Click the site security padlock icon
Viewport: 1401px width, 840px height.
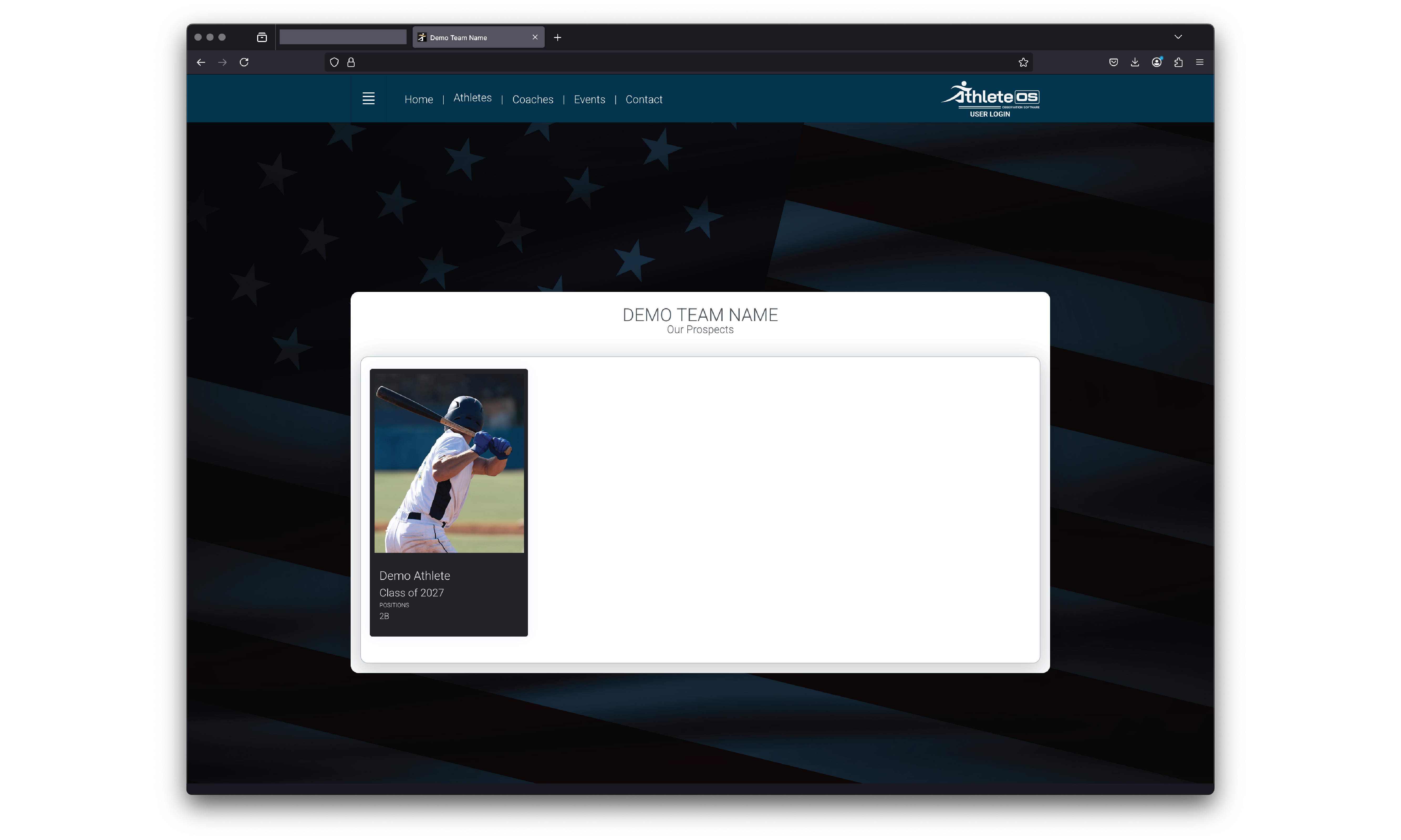point(351,62)
